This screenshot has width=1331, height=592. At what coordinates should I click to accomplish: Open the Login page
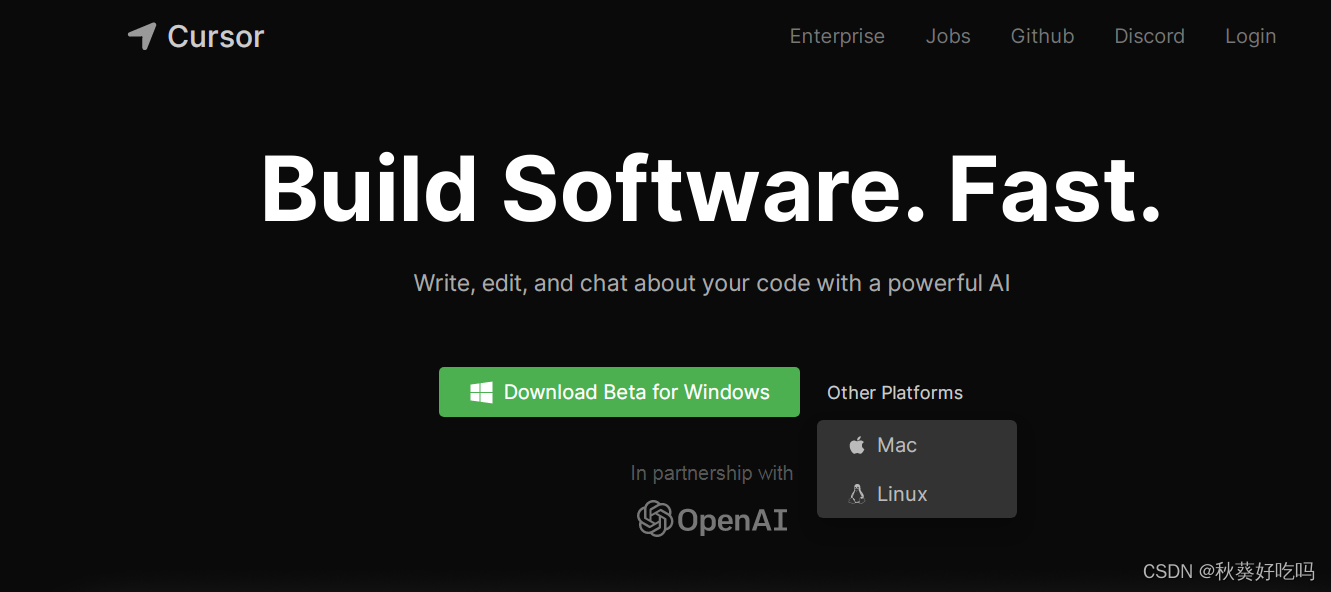pyautogui.click(x=1250, y=36)
